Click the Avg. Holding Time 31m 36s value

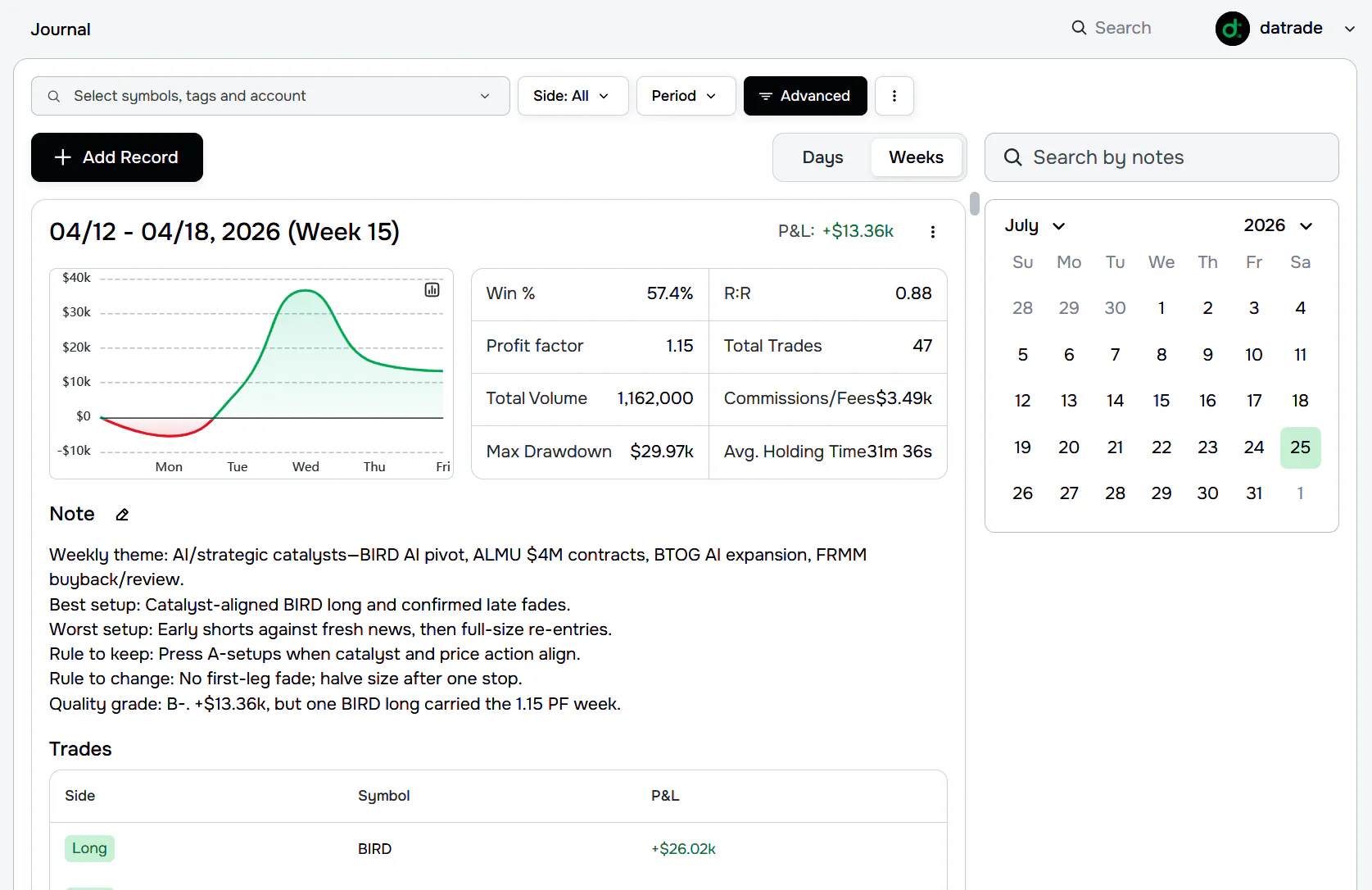point(899,452)
